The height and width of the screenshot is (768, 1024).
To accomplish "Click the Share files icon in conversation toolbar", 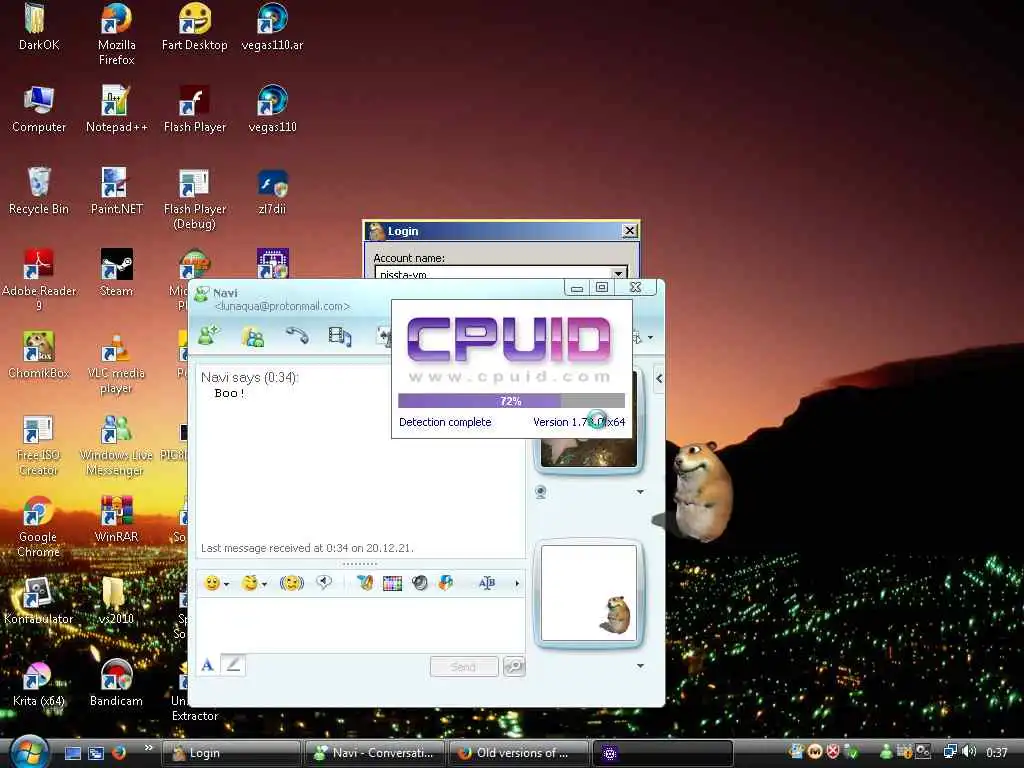I will [252, 336].
